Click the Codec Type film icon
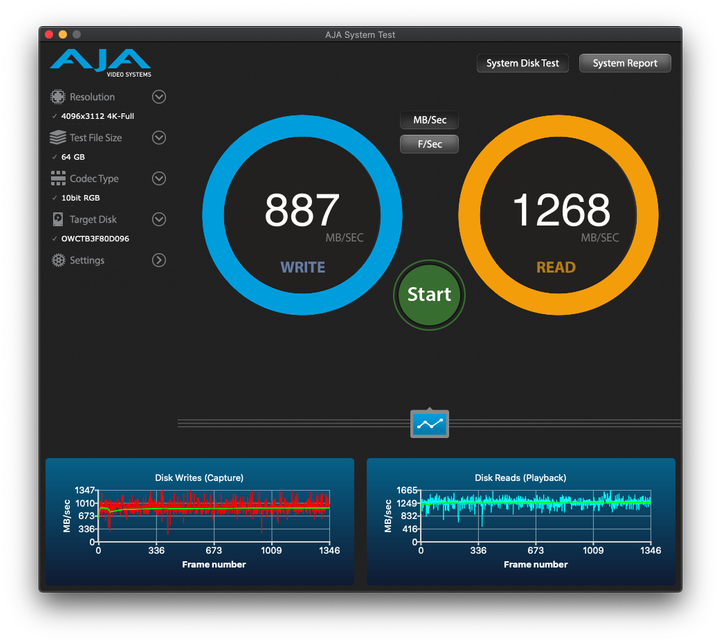Image resolution: width=720 pixels, height=642 pixels. [x=58, y=179]
